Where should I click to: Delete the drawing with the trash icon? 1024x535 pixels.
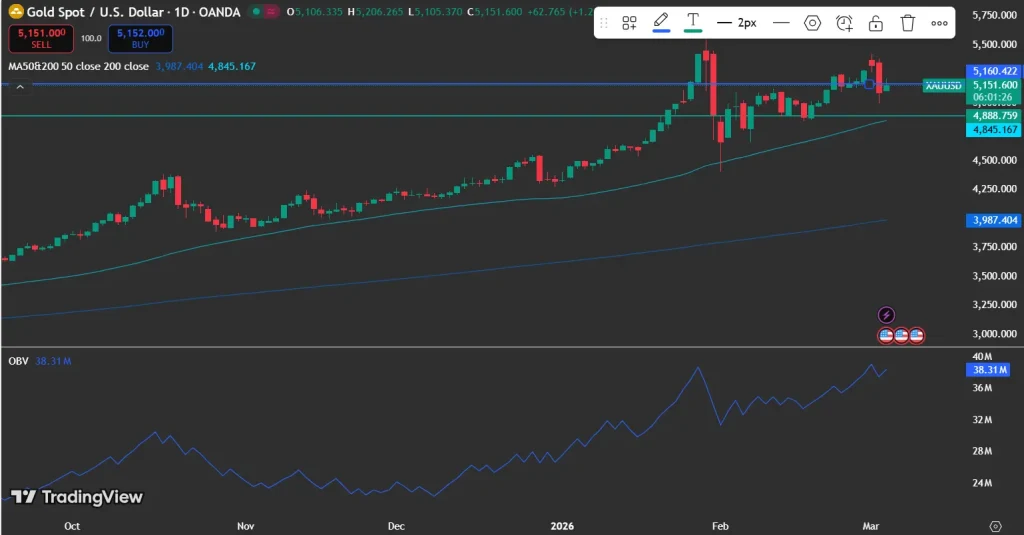908,24
